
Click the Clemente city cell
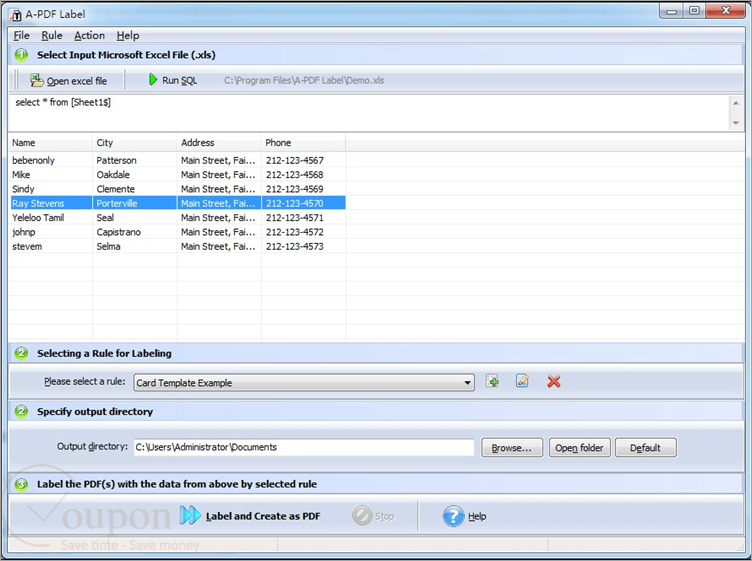coord(116,189)
